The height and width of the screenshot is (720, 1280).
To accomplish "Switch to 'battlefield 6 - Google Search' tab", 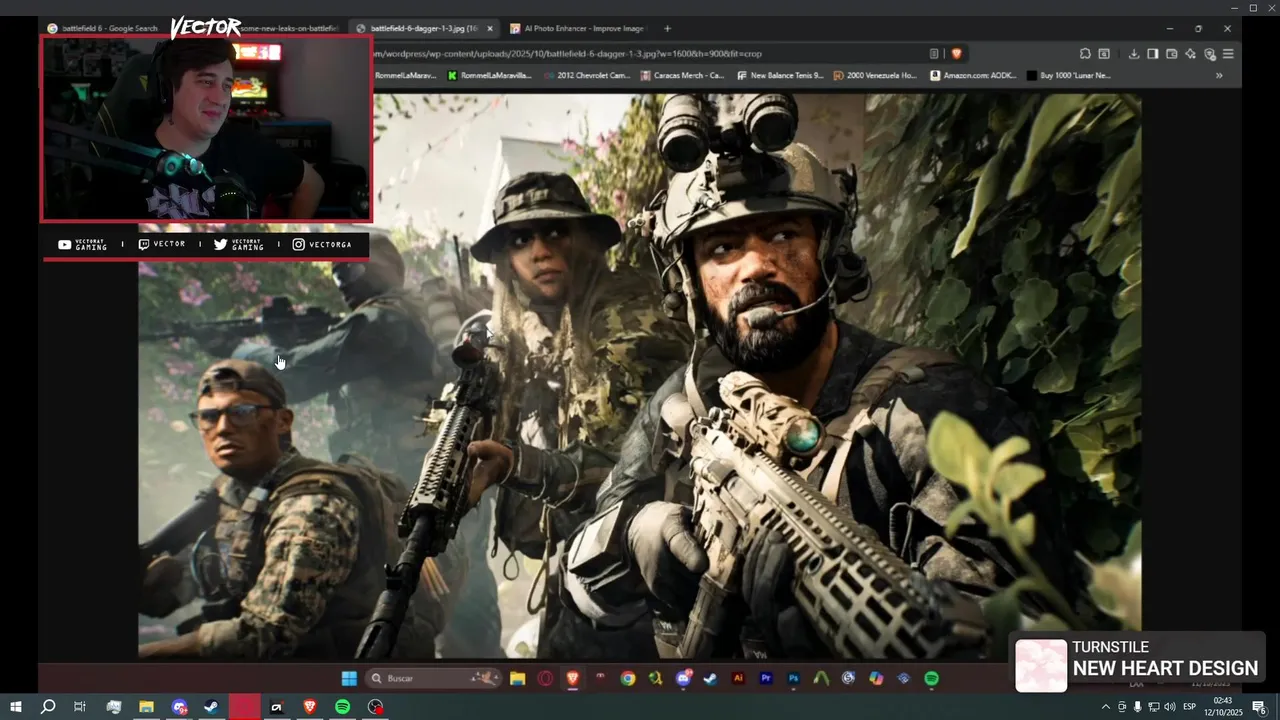I will pyautogui.click(x=103, y=29).
